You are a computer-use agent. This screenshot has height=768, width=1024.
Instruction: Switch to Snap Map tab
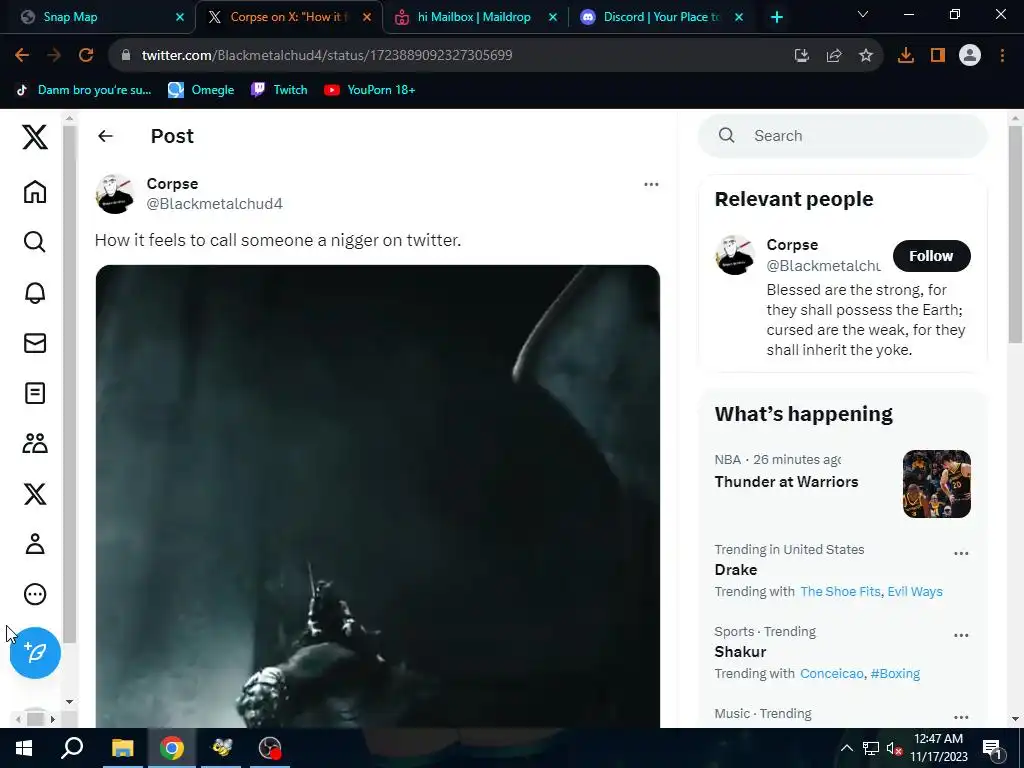click(97, 17)
